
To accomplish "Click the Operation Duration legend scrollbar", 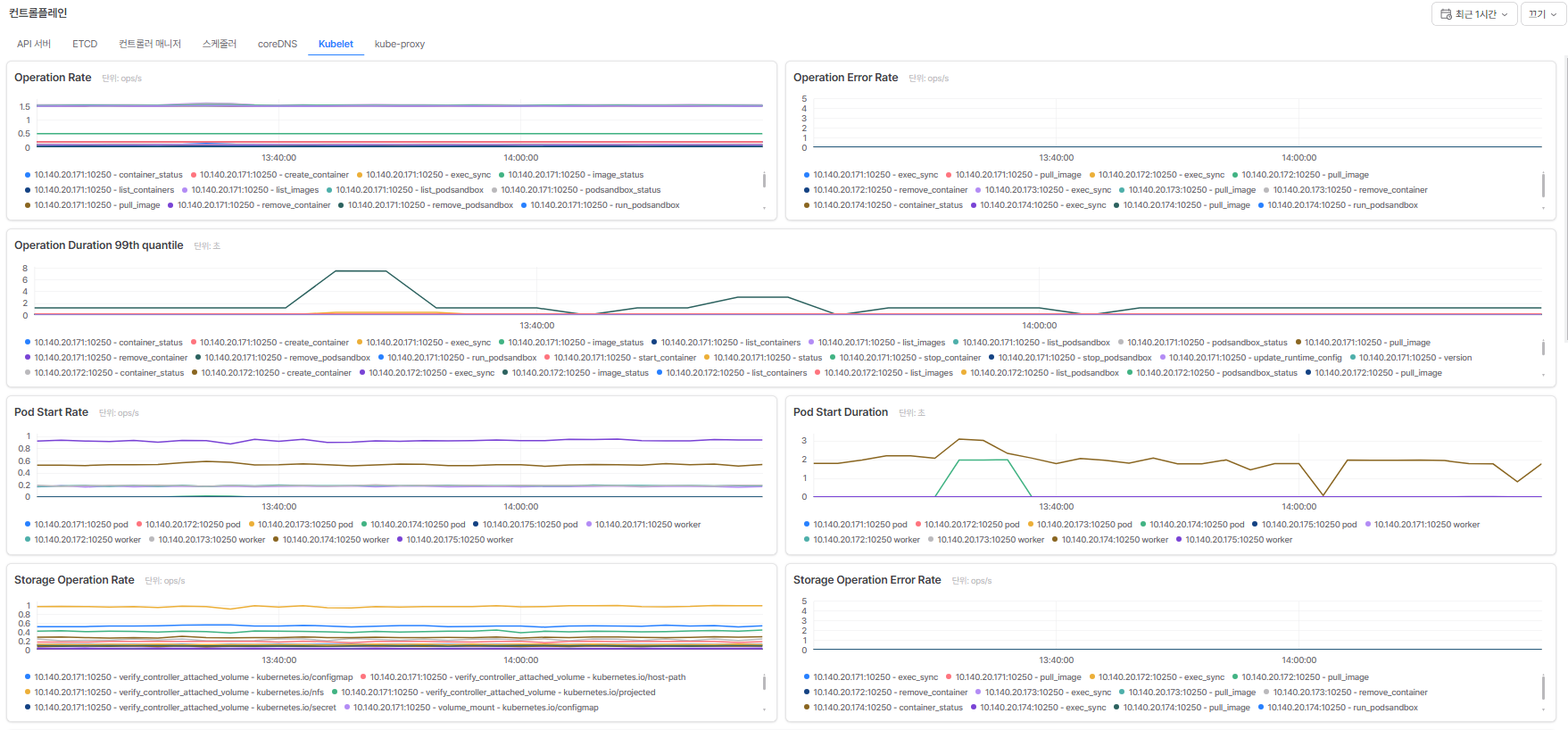I will pos(1543,347).
